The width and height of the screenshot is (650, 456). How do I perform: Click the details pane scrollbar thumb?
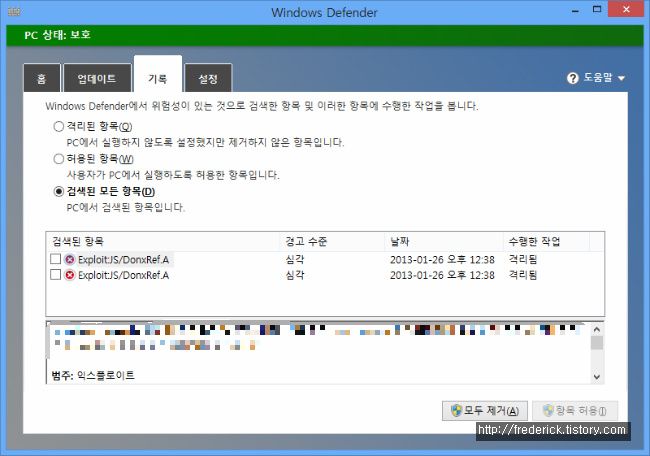tap(597, 343)
